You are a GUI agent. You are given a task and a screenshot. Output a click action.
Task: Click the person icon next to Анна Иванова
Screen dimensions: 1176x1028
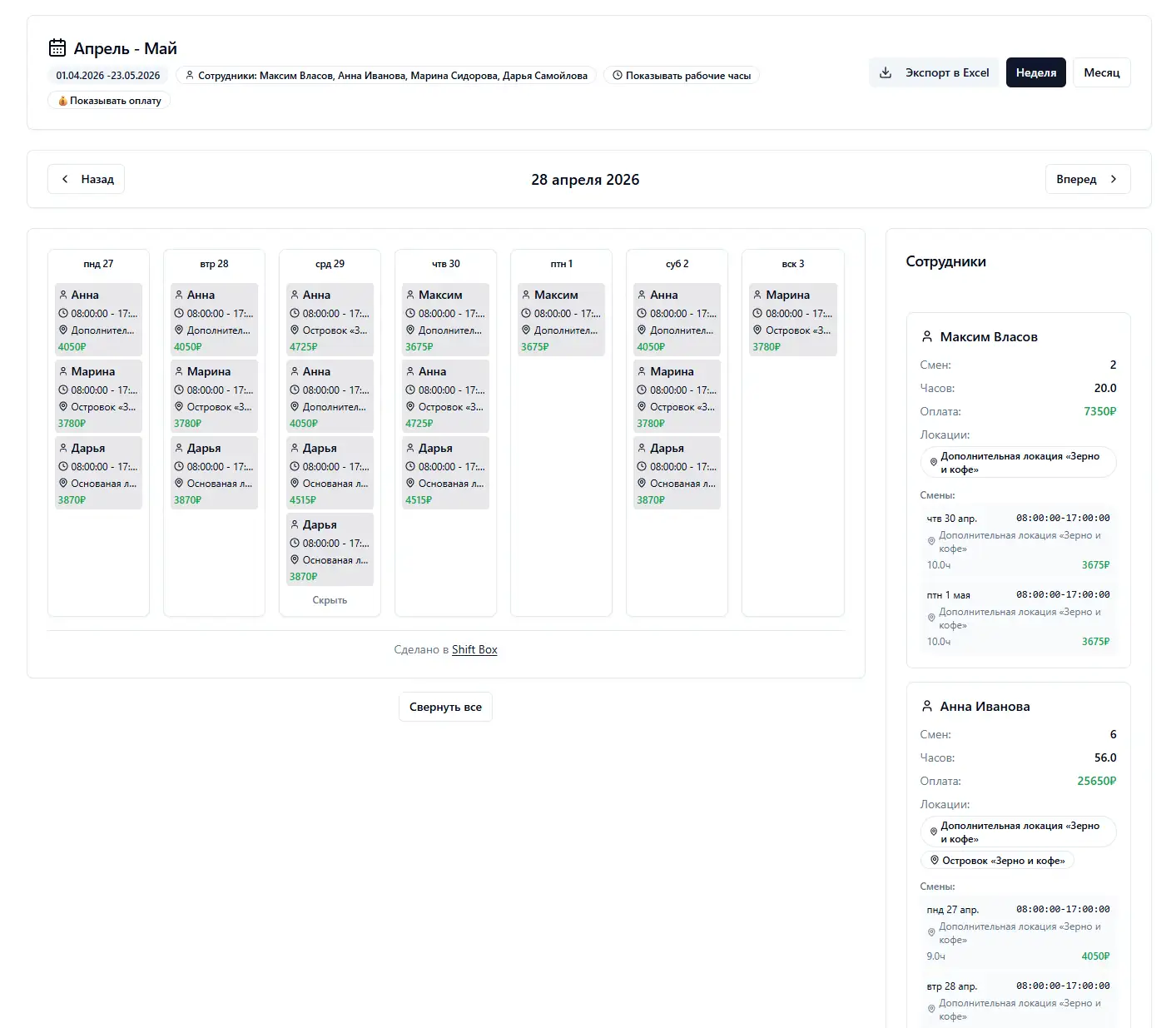[927, 706]
